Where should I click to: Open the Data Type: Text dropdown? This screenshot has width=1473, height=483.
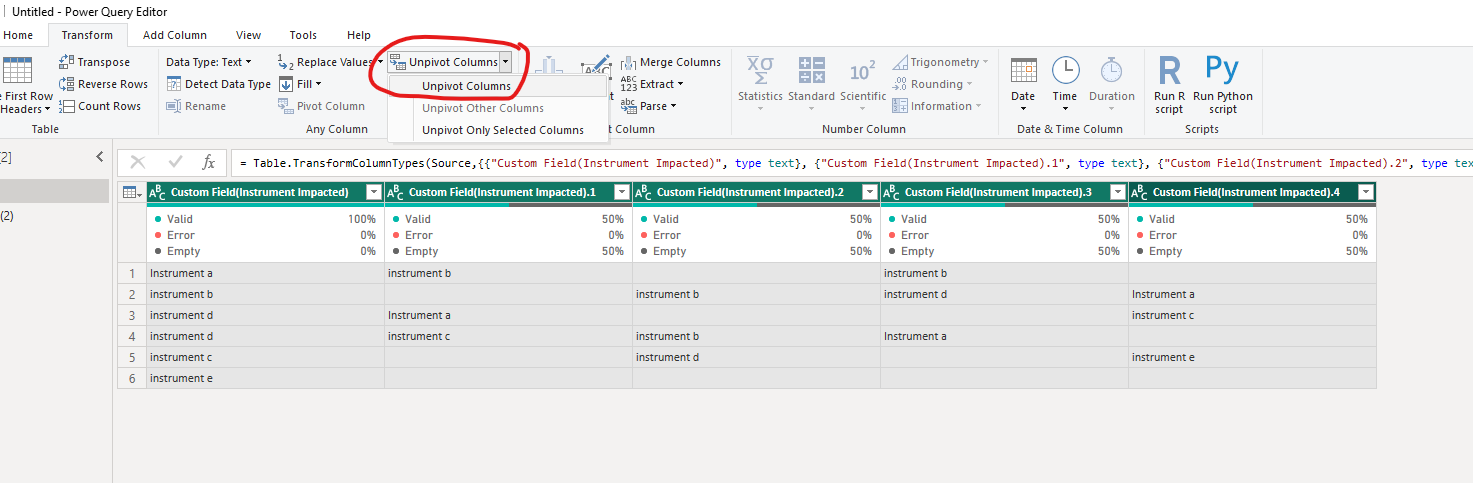209,62
